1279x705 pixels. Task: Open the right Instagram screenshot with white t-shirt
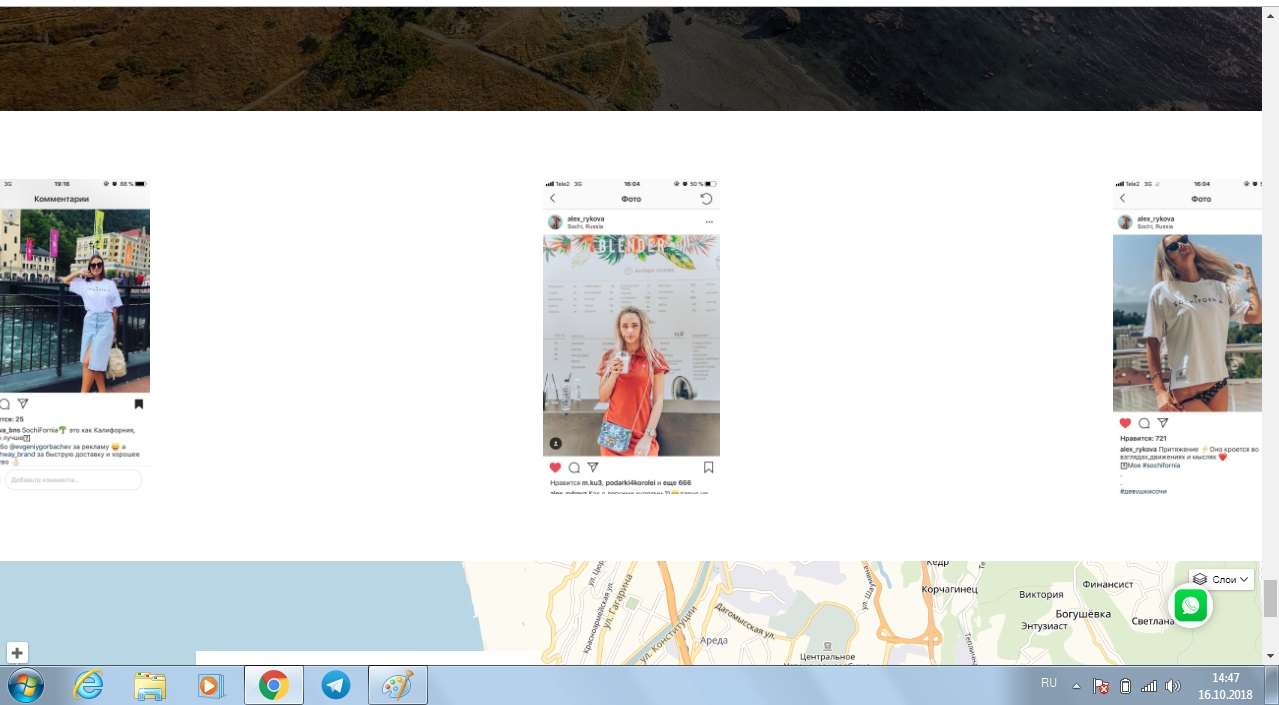point(1187,336)
